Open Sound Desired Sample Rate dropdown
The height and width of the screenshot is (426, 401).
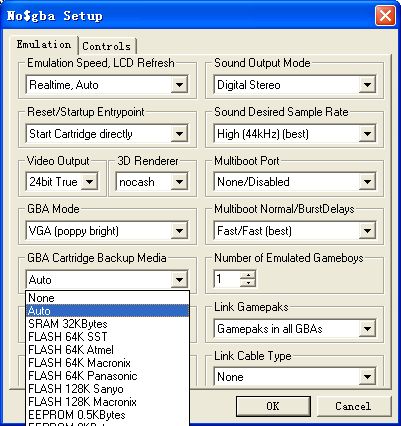pyautogui.click(x=367, y=134)
